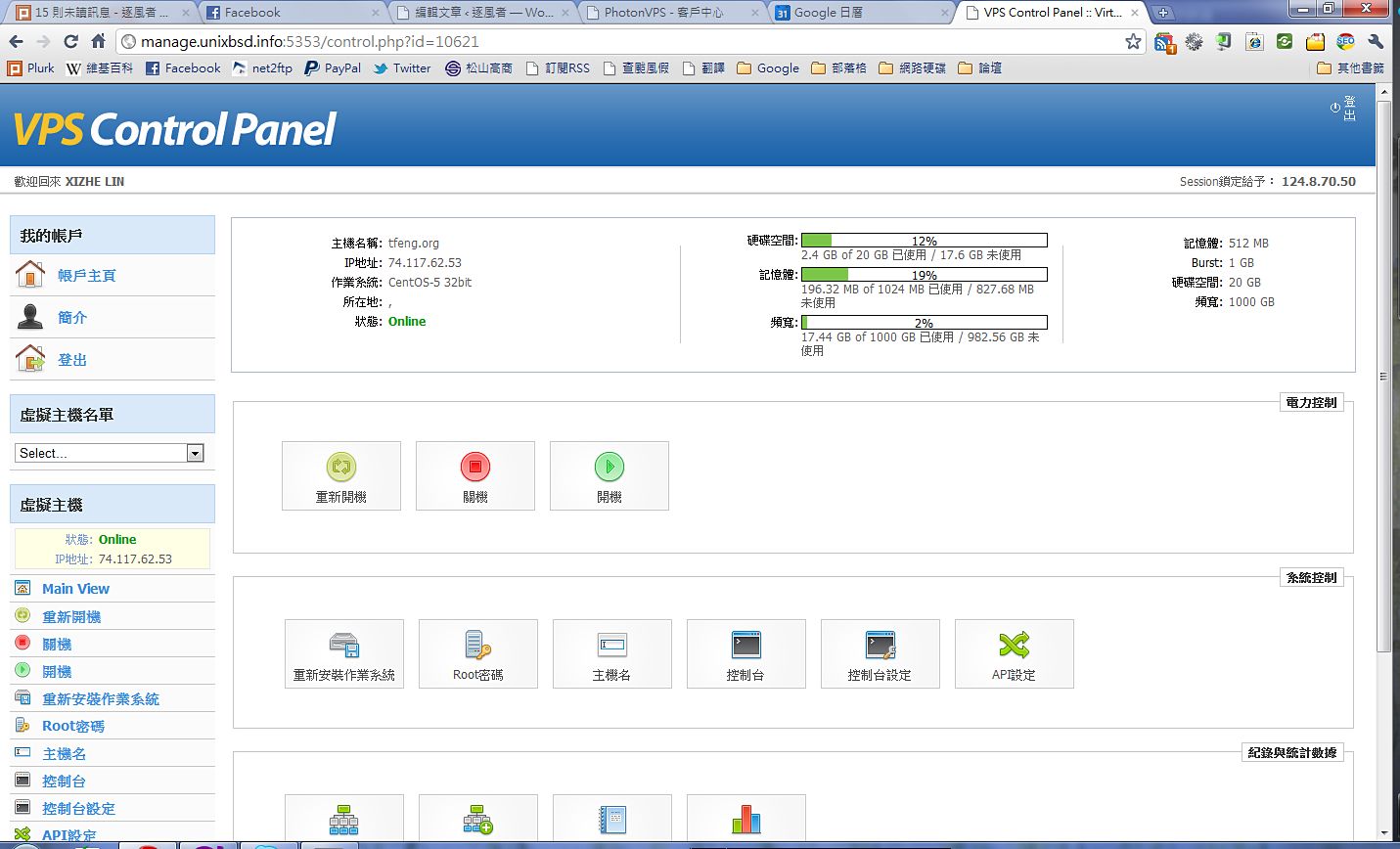The image size is (1400, 849).
Task: Reload the page in Chrome
Action: coord(70,41)
